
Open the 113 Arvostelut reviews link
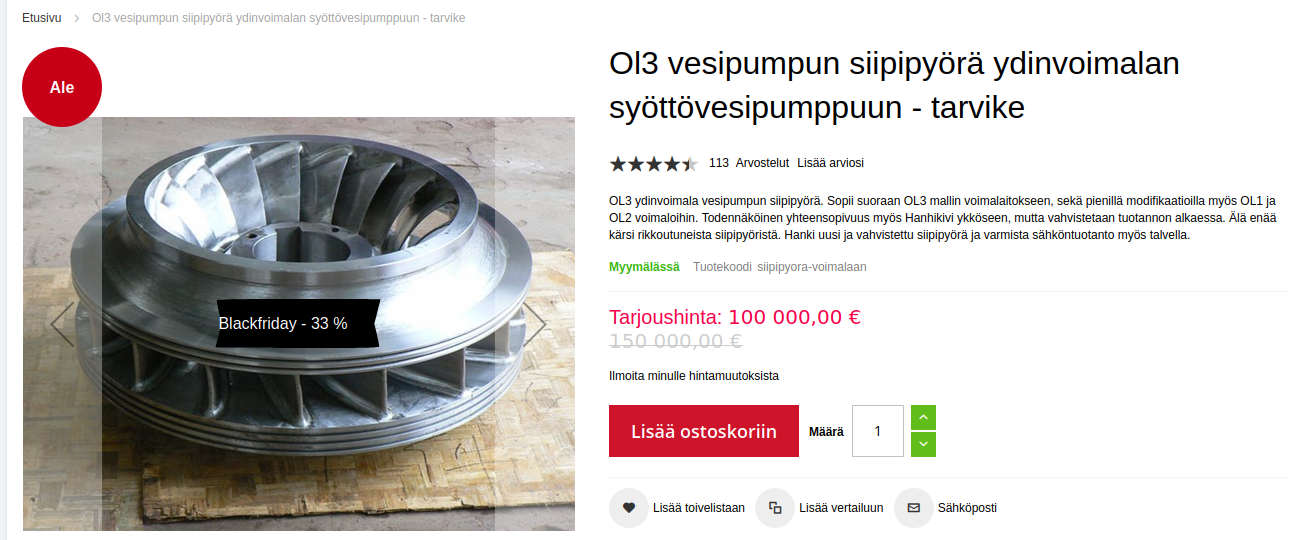tap(749, 163)
